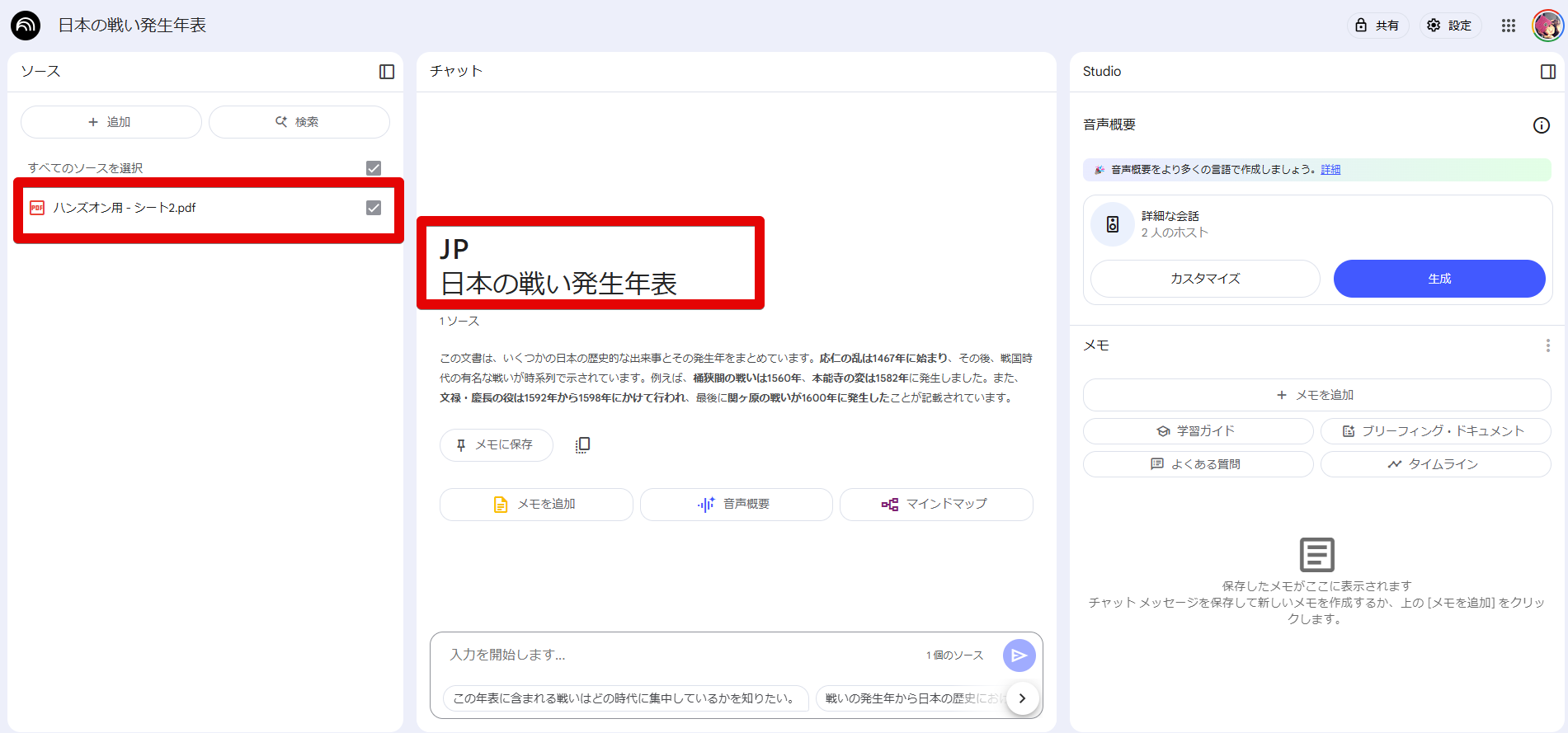Generate a タイムライン
Screen dimensions: 1568x733
(x=1435, y=464)
